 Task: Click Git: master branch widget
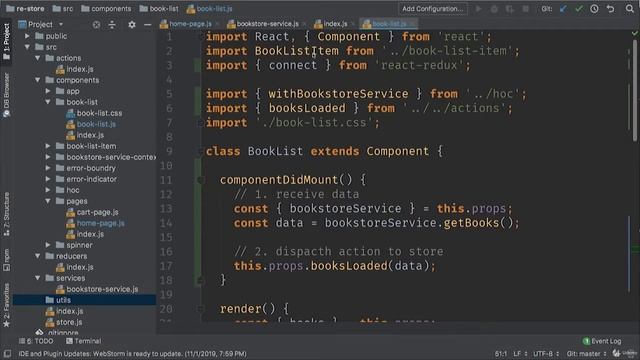click(x=587, y=353)
